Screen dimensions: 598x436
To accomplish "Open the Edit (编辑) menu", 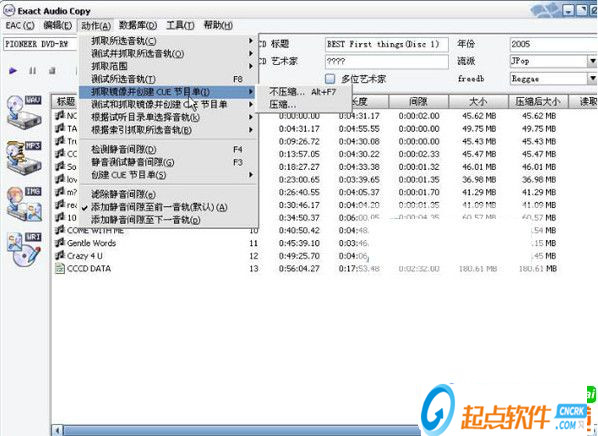I will coord(58,26).
